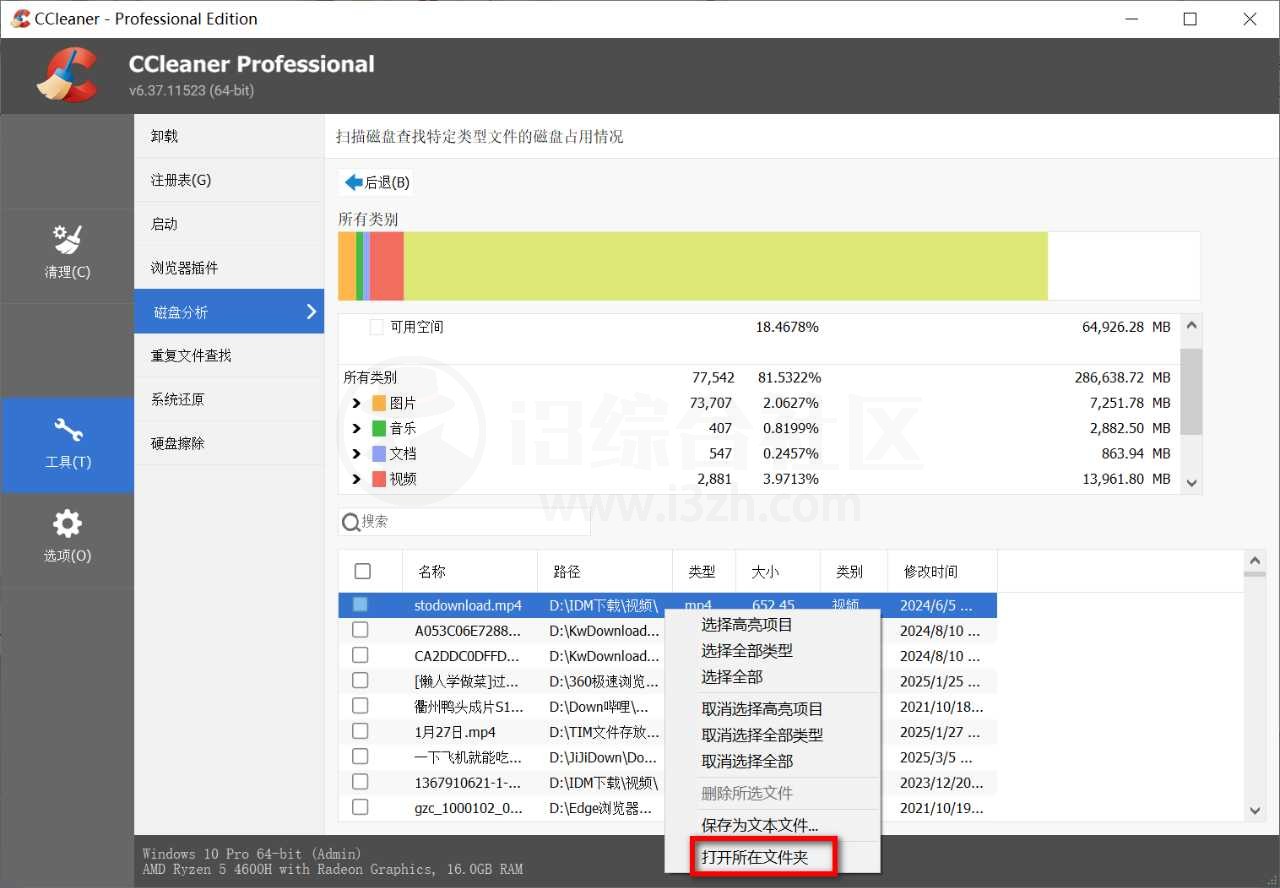Select the checkbox for CA2DDC0DFFD... file
This screenshot has width=1280, height=888.
360,655
